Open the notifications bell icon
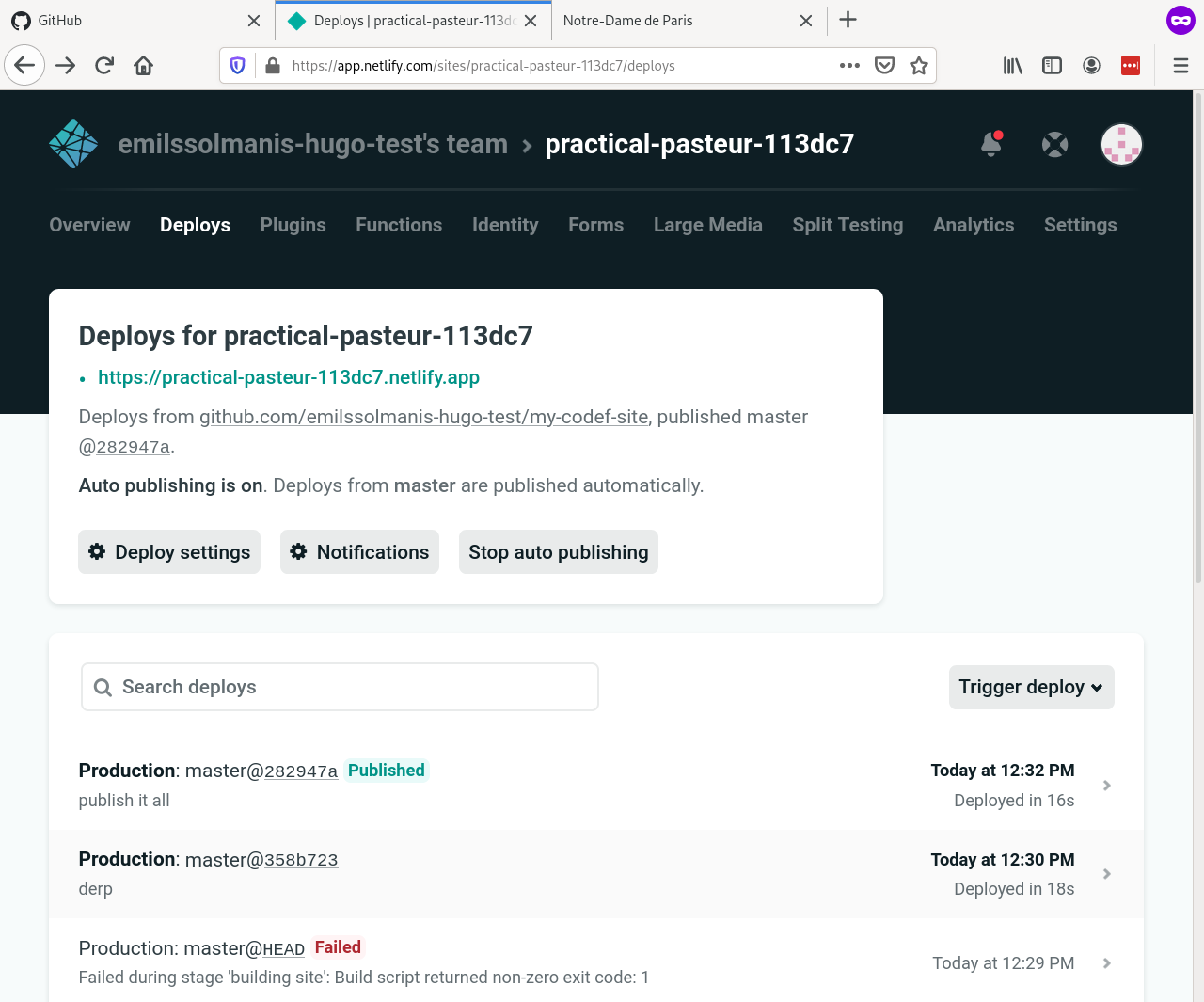This screenshot has width=1204, height=1002. click(991, 143)
